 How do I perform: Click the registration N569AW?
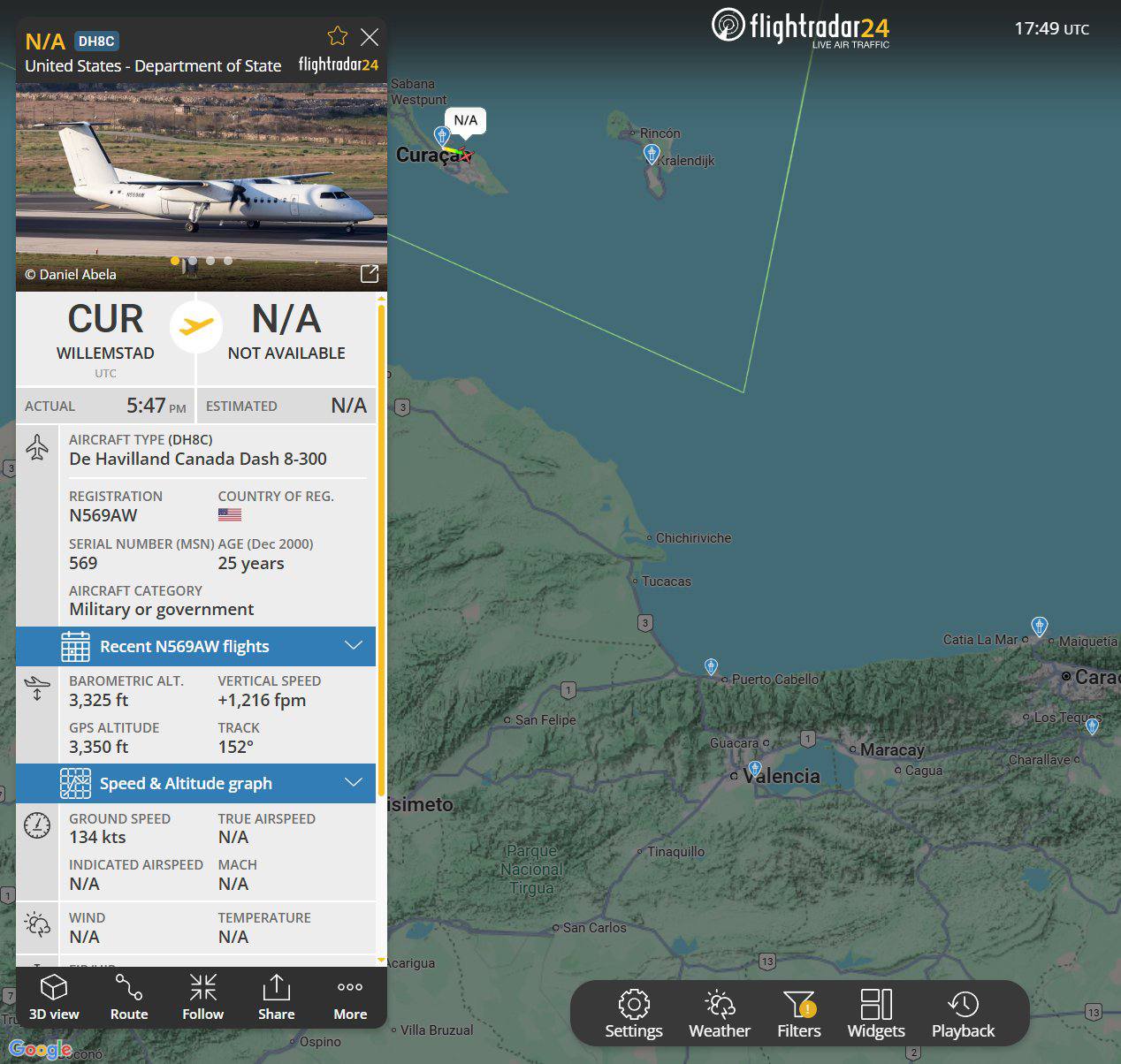click(x=103, y=515)
